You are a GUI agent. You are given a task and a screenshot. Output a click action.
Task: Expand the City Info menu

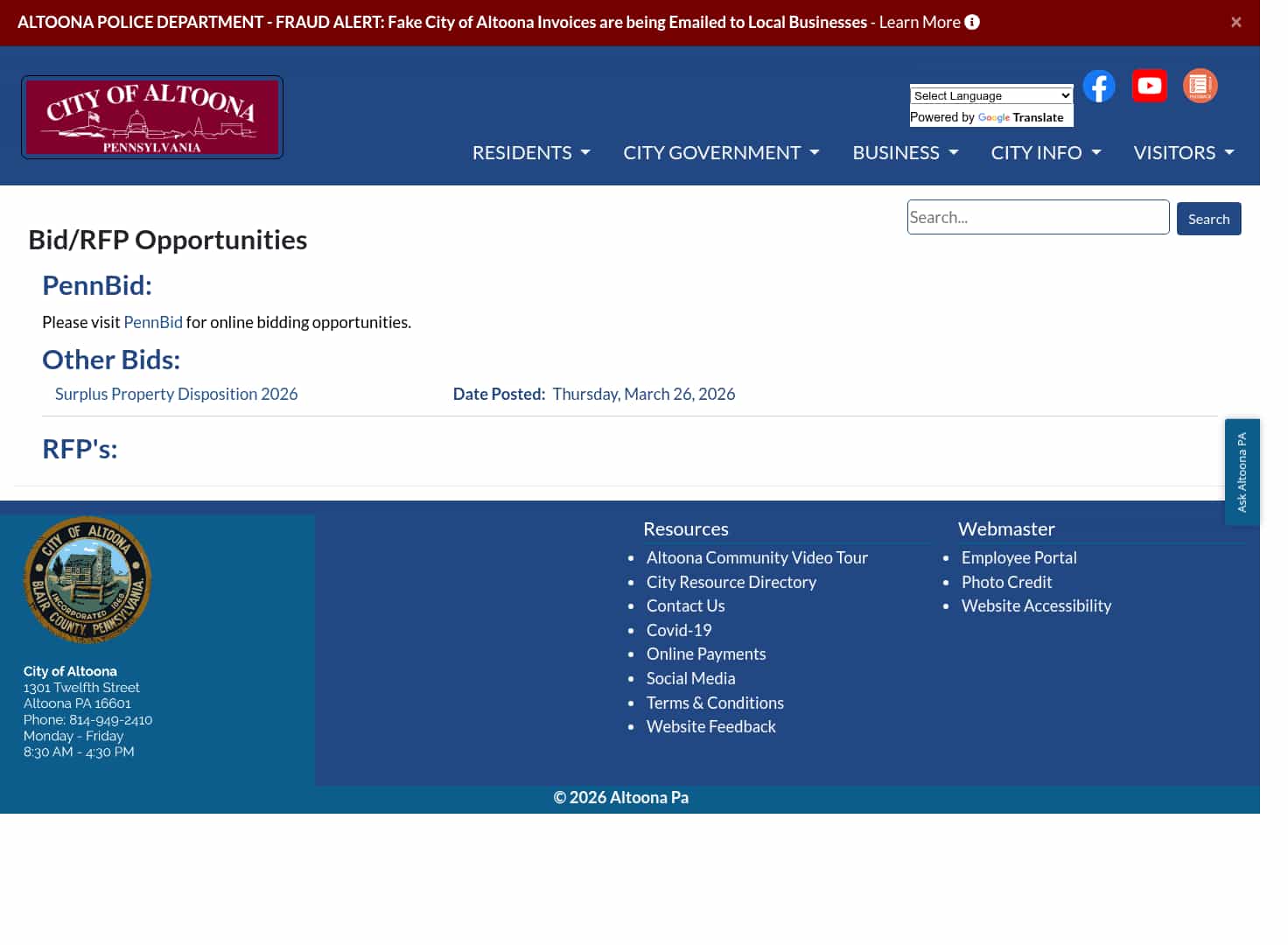1046,152
